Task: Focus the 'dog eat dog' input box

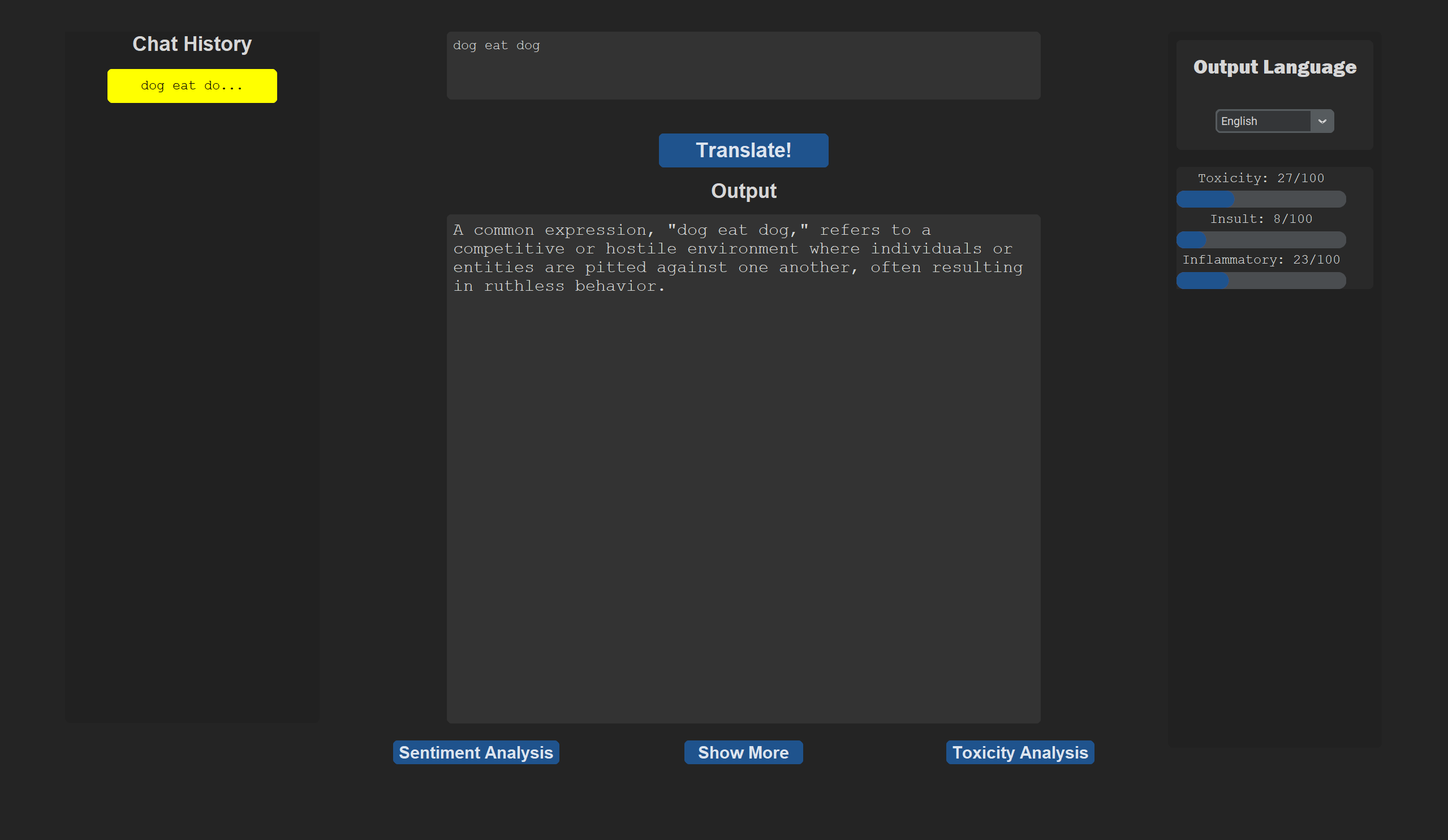Action: click(743, 66)
